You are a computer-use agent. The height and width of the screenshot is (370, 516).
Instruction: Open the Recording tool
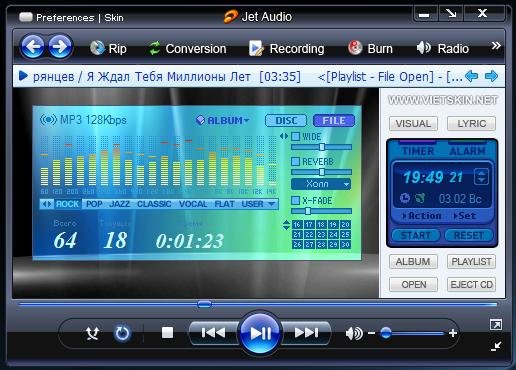pos(287,49)
